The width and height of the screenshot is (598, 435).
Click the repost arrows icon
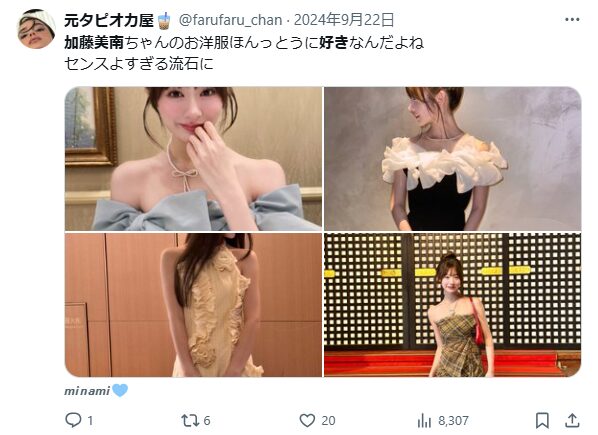(x=190, y=421)
